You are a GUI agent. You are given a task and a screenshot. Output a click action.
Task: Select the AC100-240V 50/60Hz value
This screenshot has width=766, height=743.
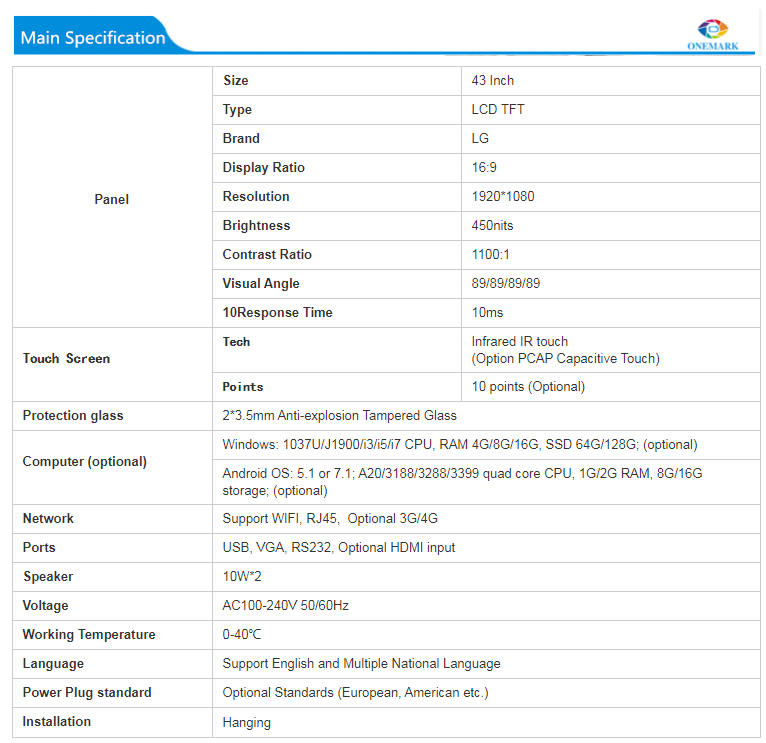coord(285,606)
